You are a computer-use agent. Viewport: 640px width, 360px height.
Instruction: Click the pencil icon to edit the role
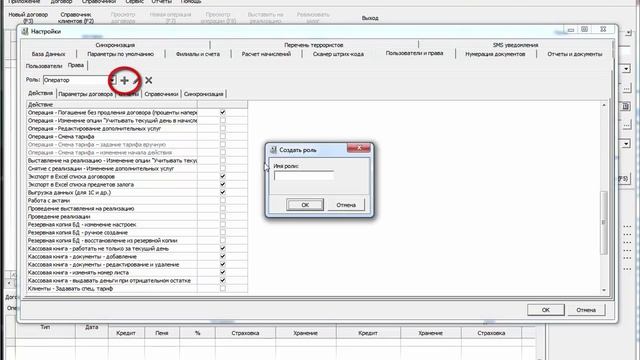pyautogui.click(x=136, y=80)
